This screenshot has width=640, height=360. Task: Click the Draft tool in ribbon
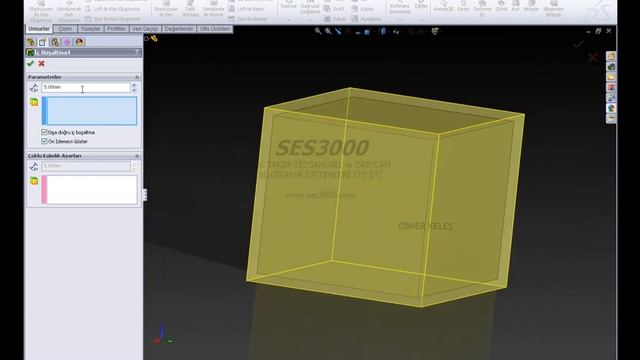pyautogui.click(x=334, y=9)
